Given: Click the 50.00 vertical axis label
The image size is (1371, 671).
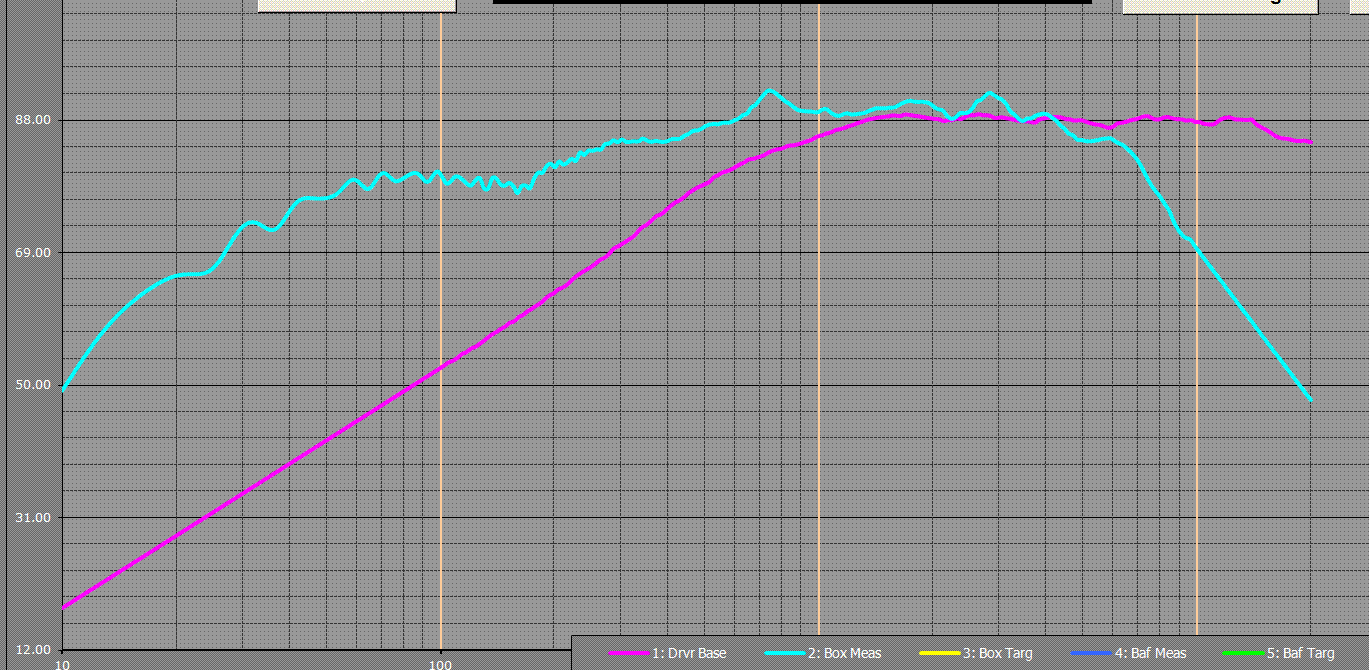Looking at the screenshot, I should point(35,385).
